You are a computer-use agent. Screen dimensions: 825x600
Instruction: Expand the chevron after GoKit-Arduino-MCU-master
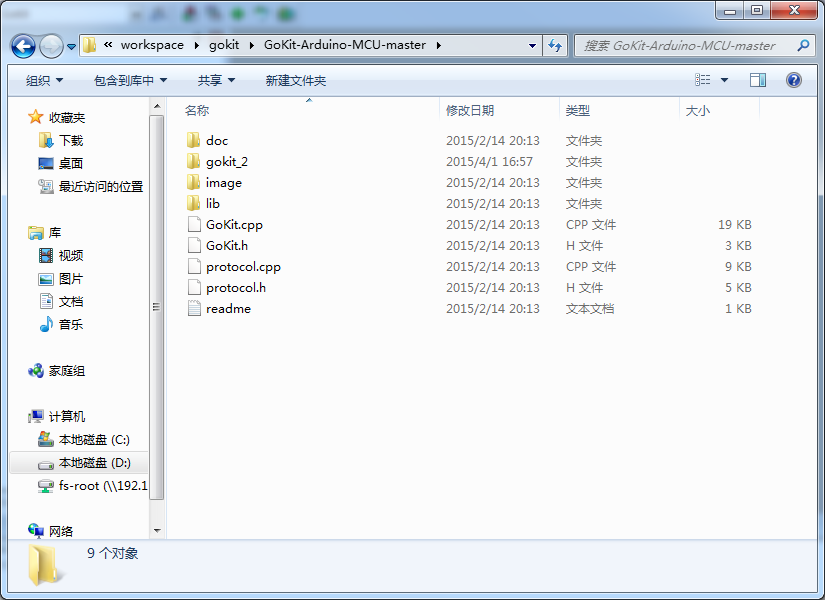438,46
